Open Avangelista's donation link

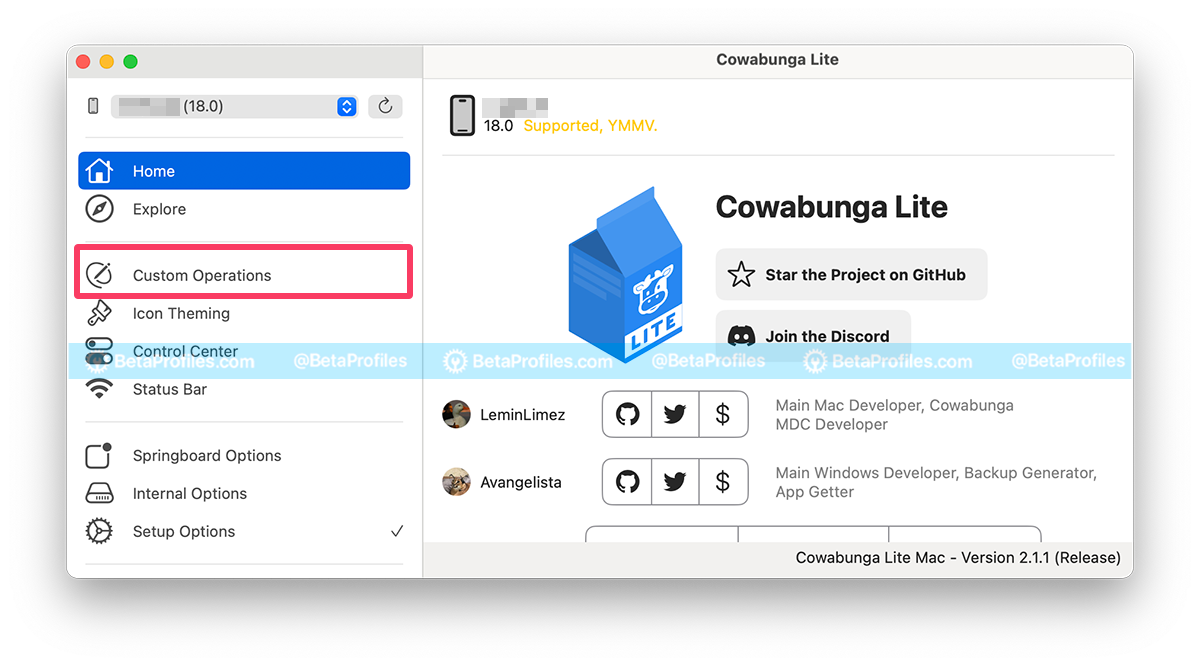point(723,482)
